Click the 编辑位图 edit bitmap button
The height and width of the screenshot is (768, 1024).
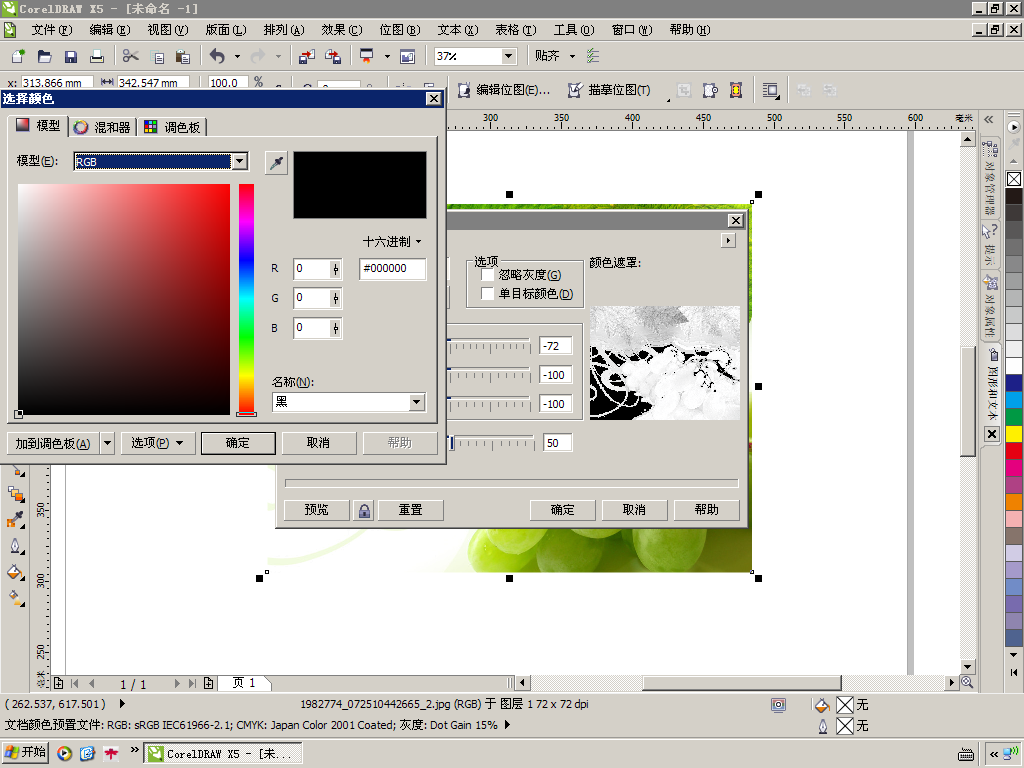click(503, 90)
